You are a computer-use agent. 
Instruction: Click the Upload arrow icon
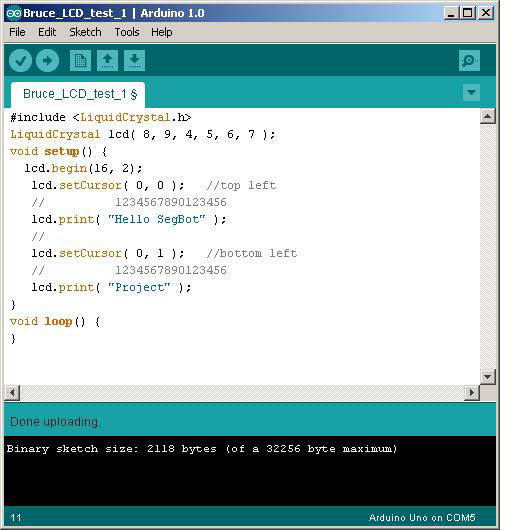47,61
